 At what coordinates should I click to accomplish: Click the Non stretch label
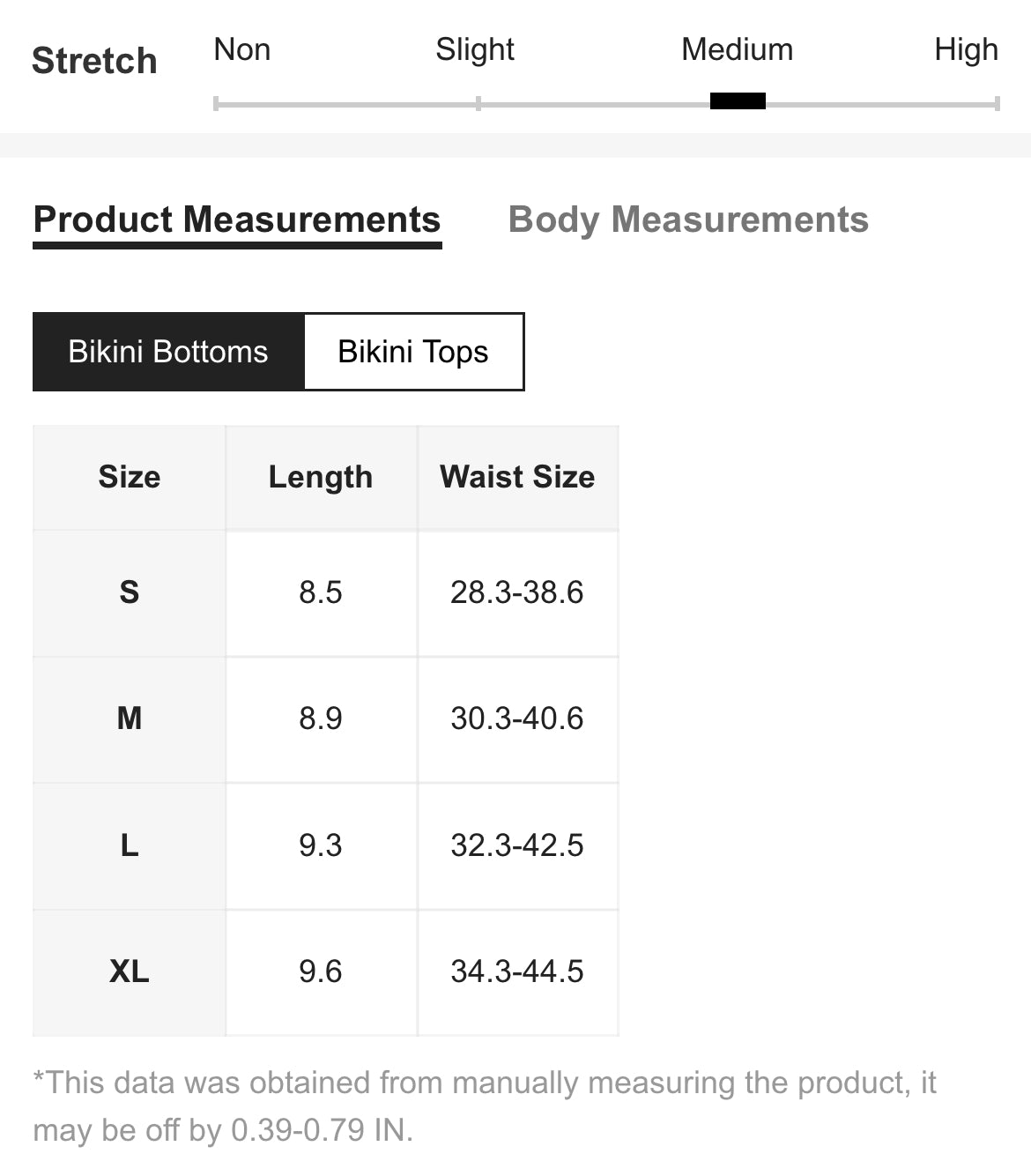click(242, 49)
